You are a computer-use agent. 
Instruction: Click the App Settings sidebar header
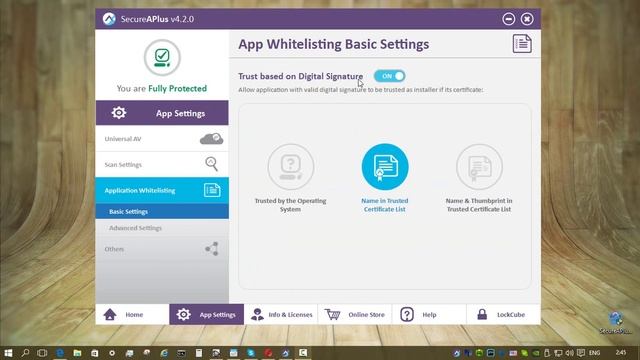[x=162, y=113]
